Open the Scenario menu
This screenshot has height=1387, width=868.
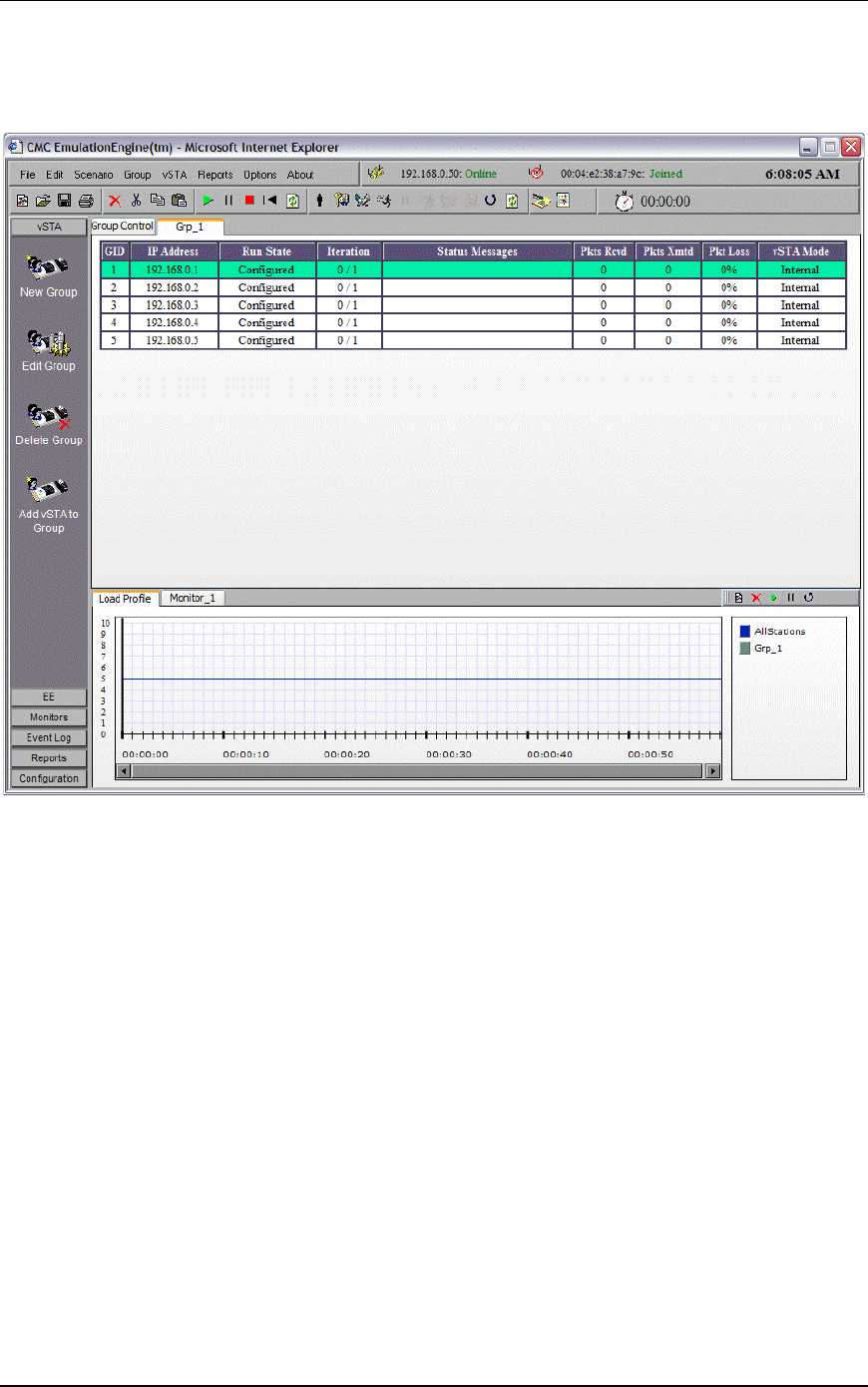(94, 175)
